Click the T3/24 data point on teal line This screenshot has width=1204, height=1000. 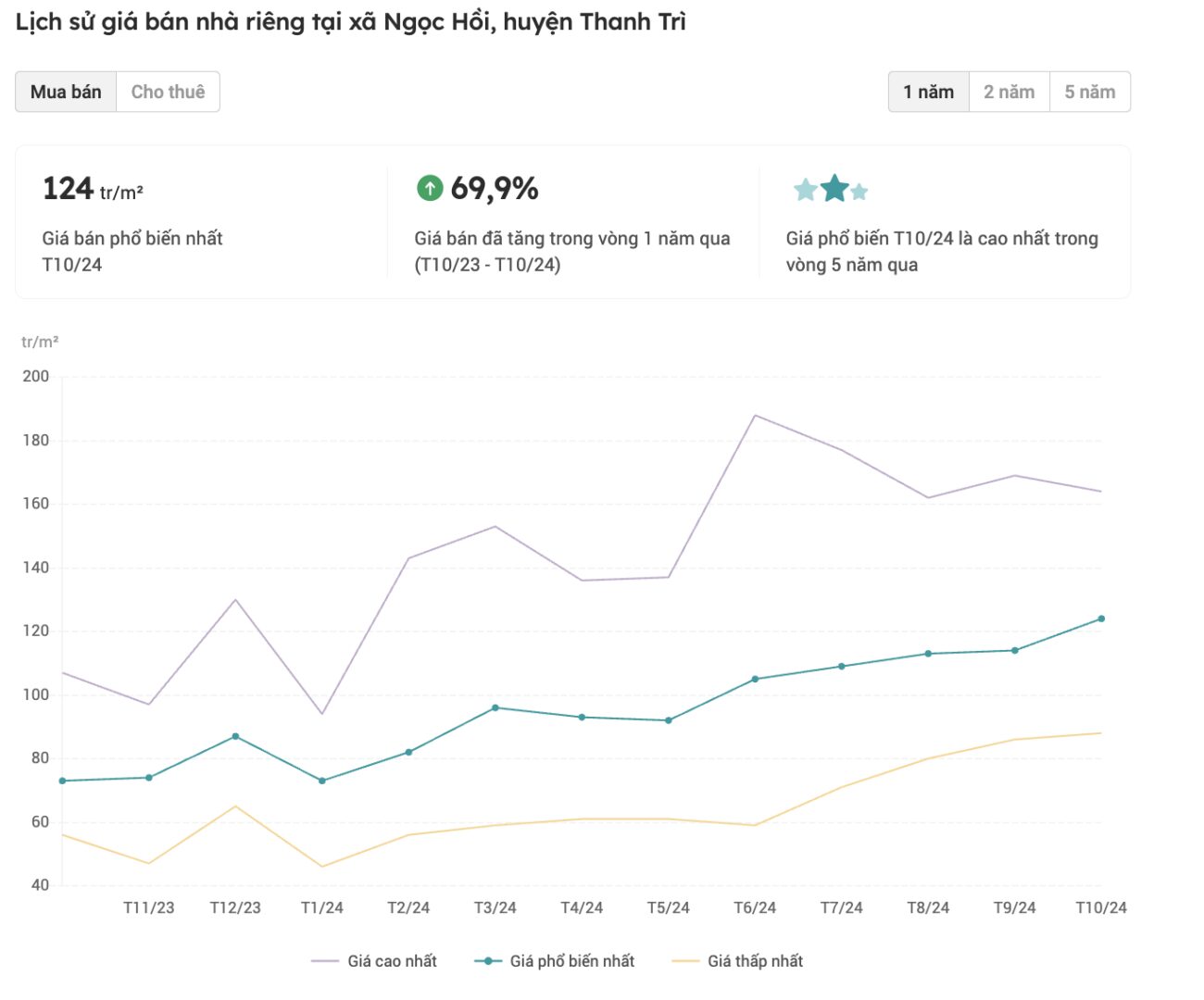(x=495, y=707)
